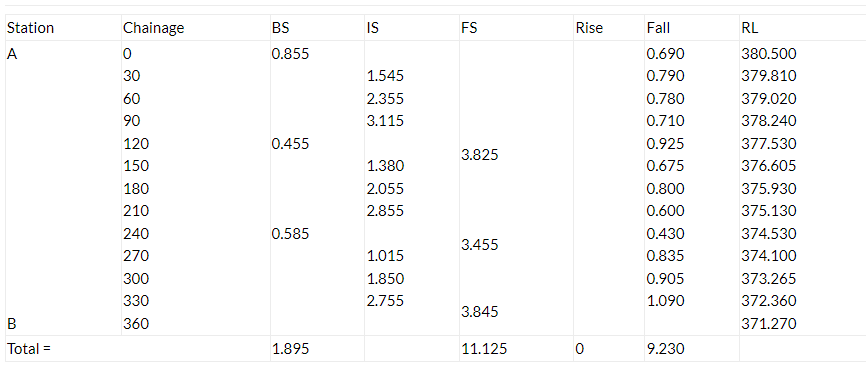Select foresight value 3.845
The height and width of the screenshot is (366, 866).
click(479, 312)
